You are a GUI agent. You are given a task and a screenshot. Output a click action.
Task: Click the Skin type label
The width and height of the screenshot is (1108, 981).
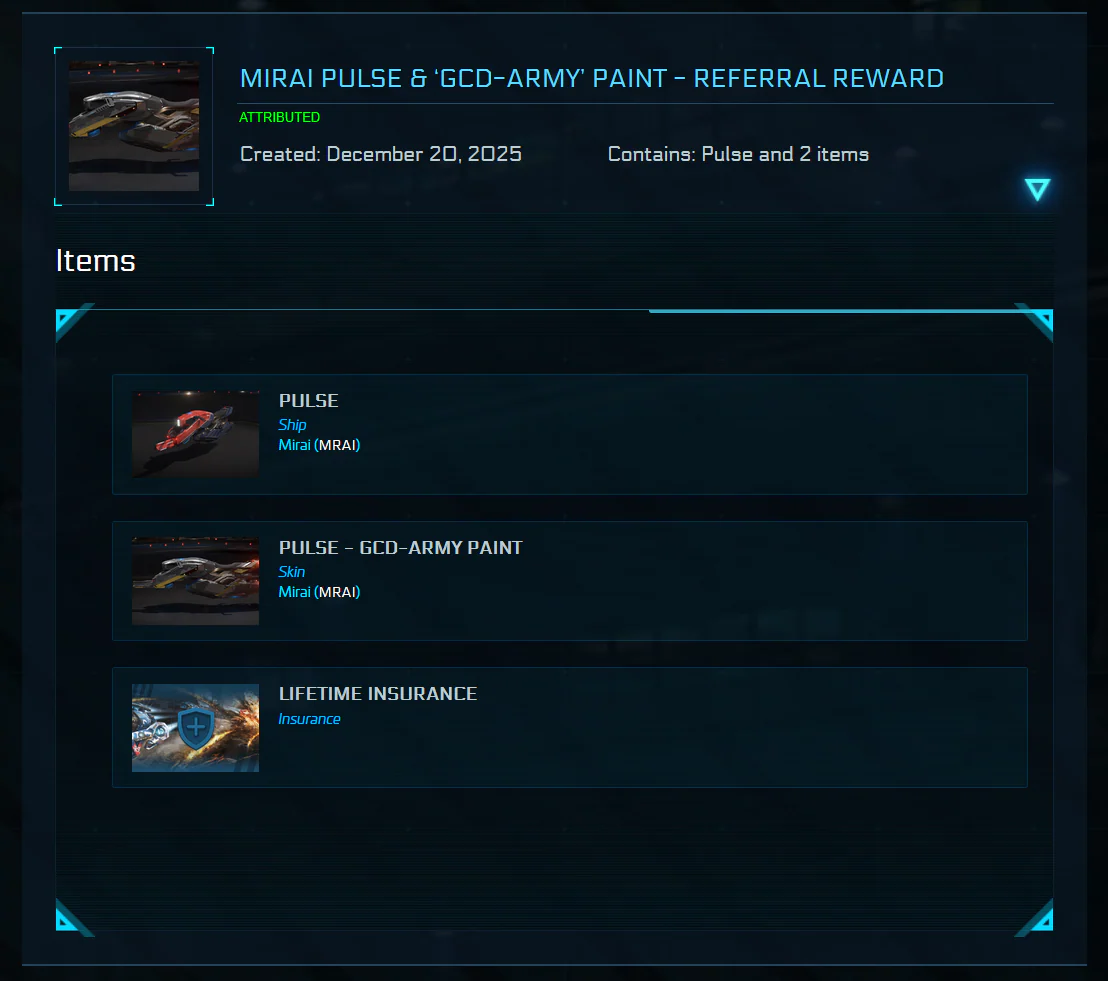291,572
